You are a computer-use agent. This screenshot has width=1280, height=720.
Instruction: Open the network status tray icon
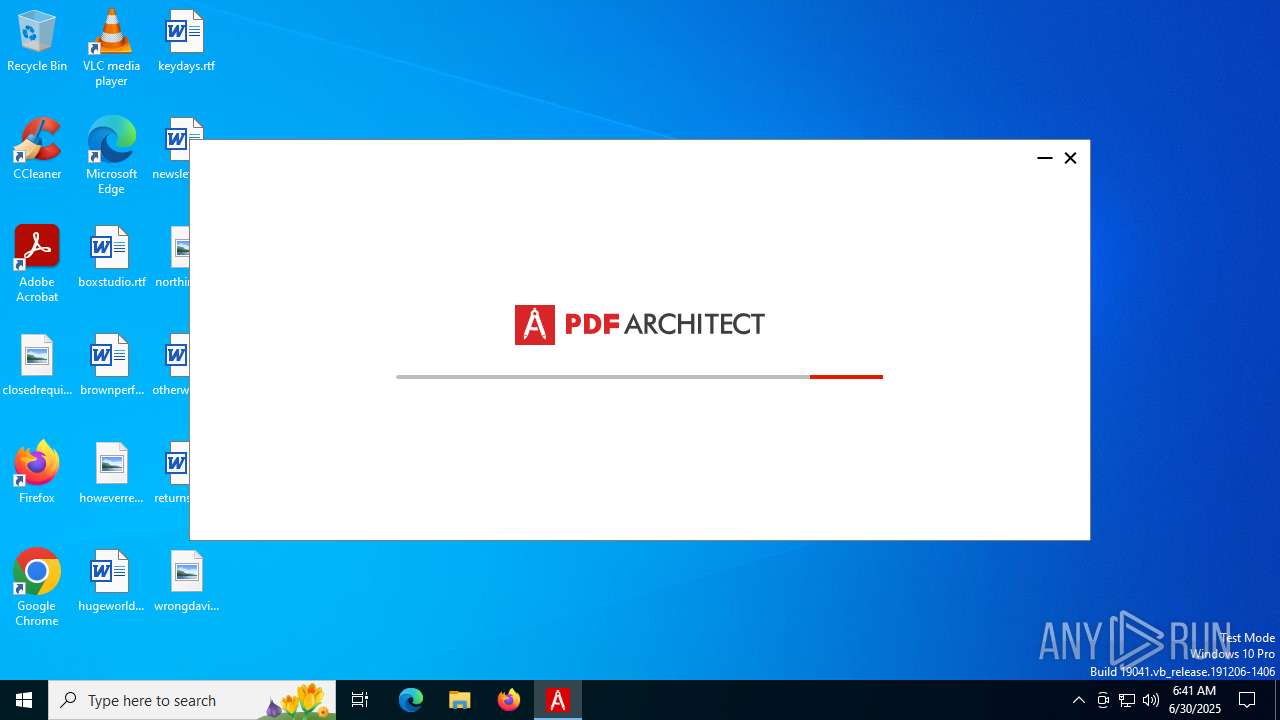point(1127,700)
